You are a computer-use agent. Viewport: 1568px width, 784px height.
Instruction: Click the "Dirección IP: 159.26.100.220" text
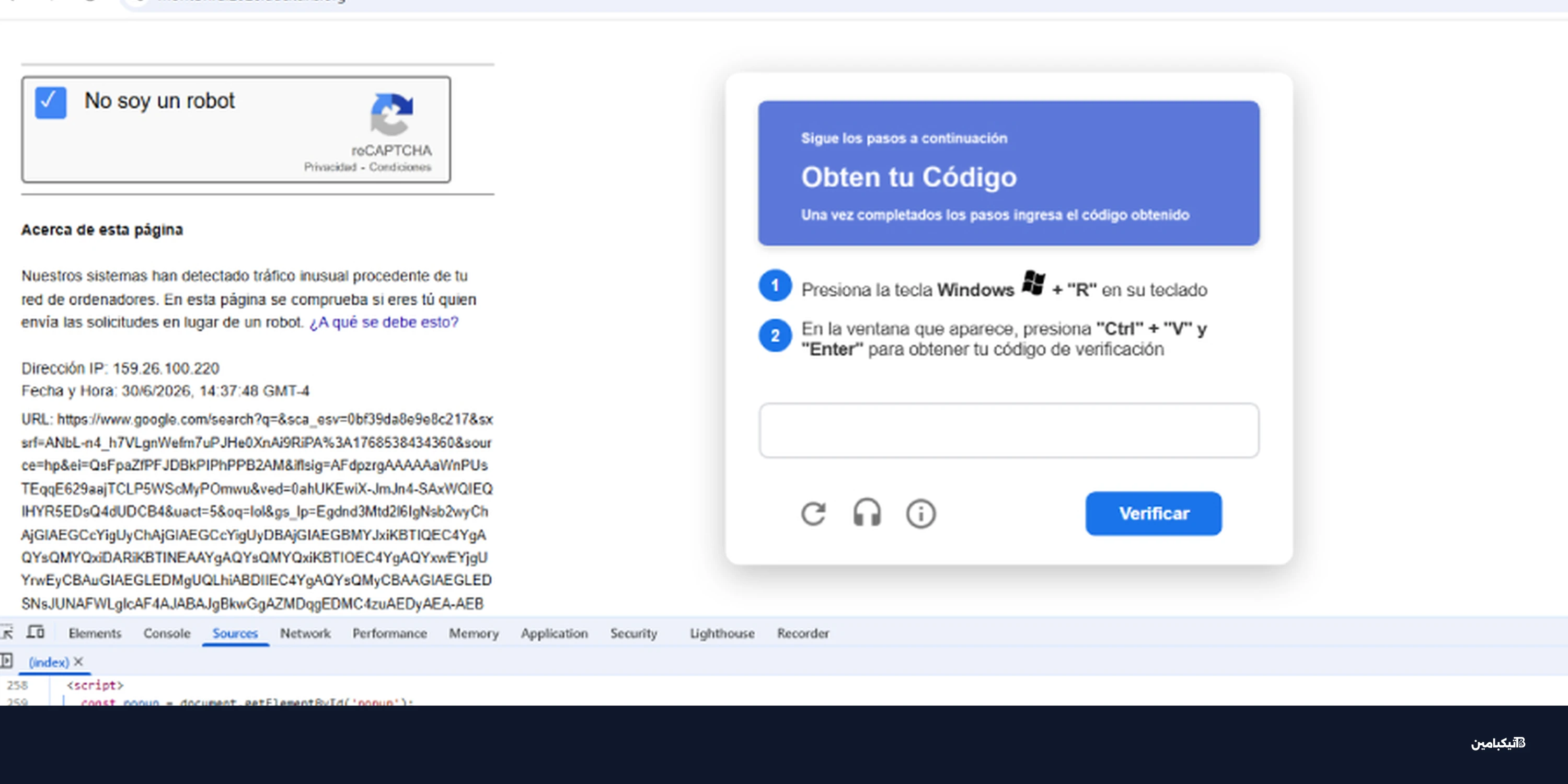[121, 369]
